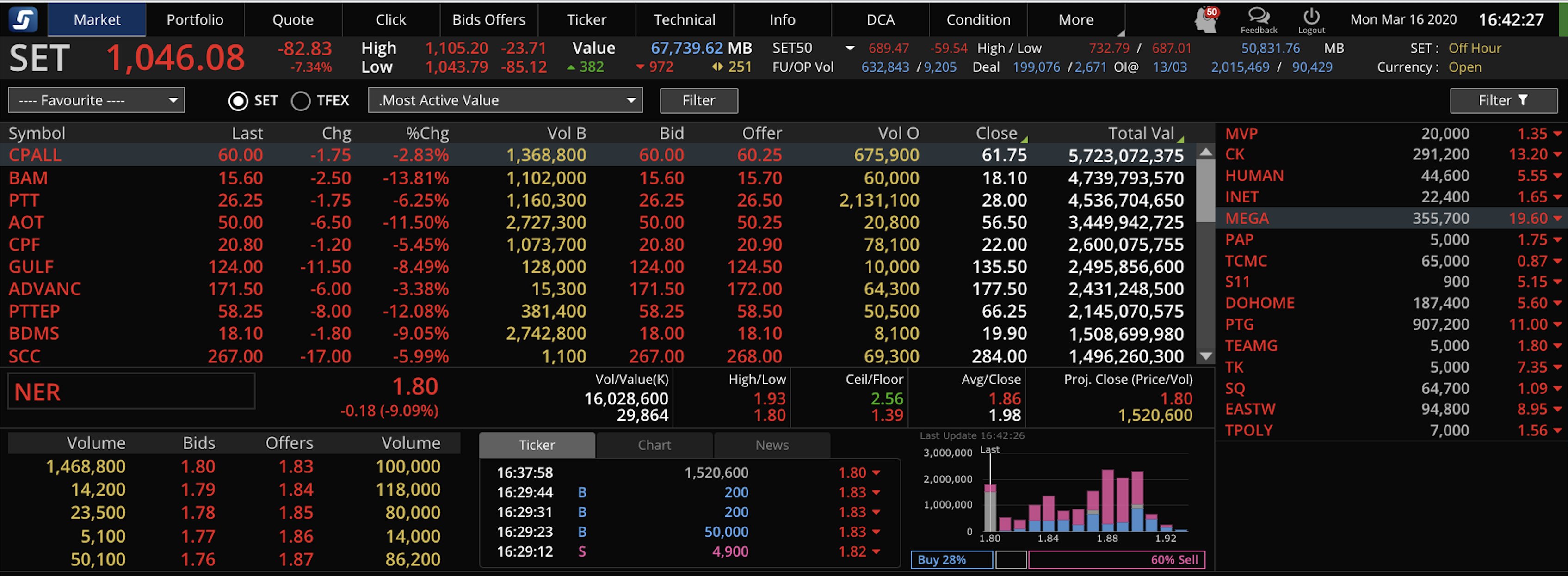Viewport: 1568px width, 576px height.
Task: Click the scroll-down arrow of the stock list
Action: click(1205, 356)
